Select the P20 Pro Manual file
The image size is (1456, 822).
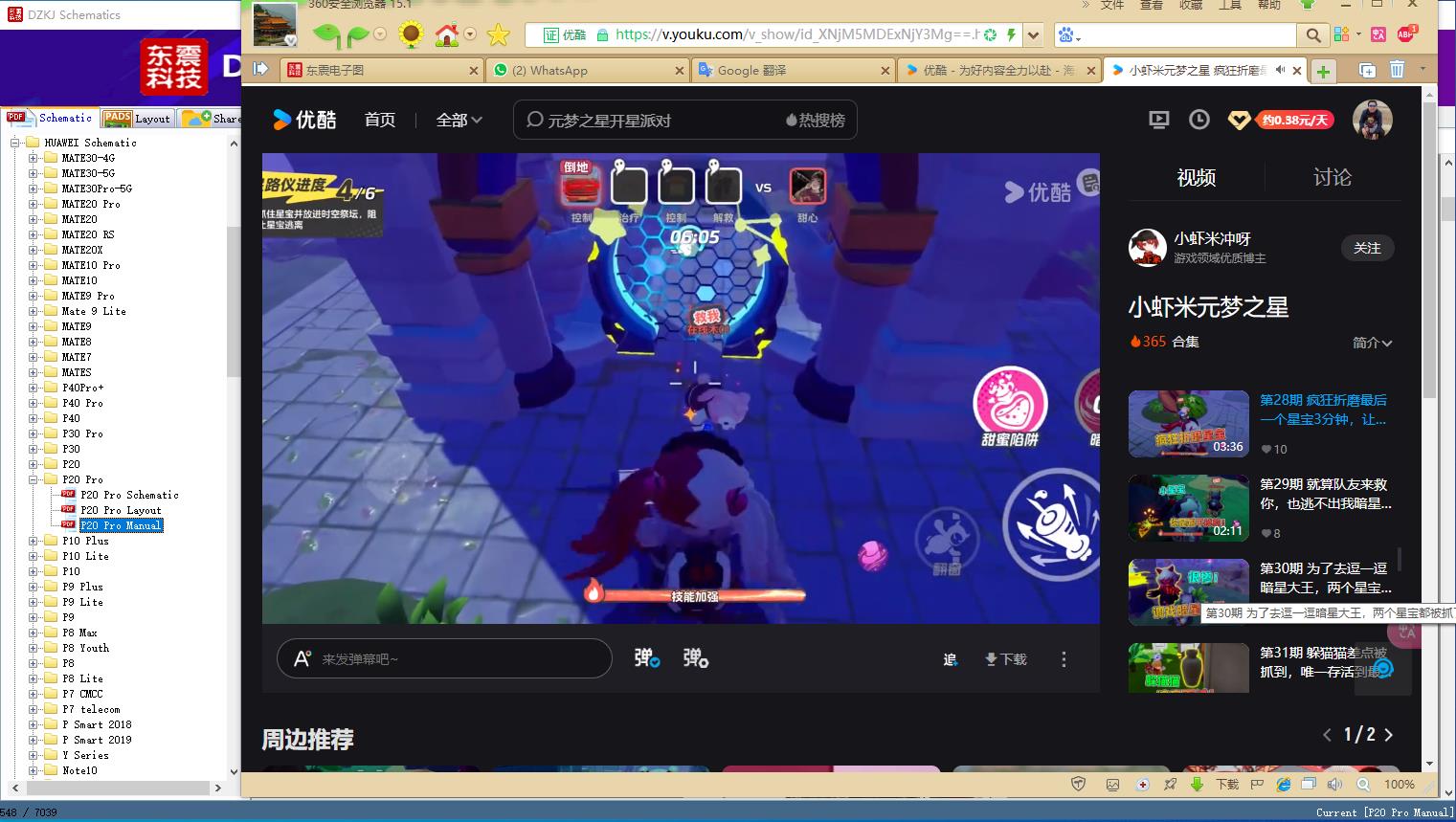click(121, 525)
